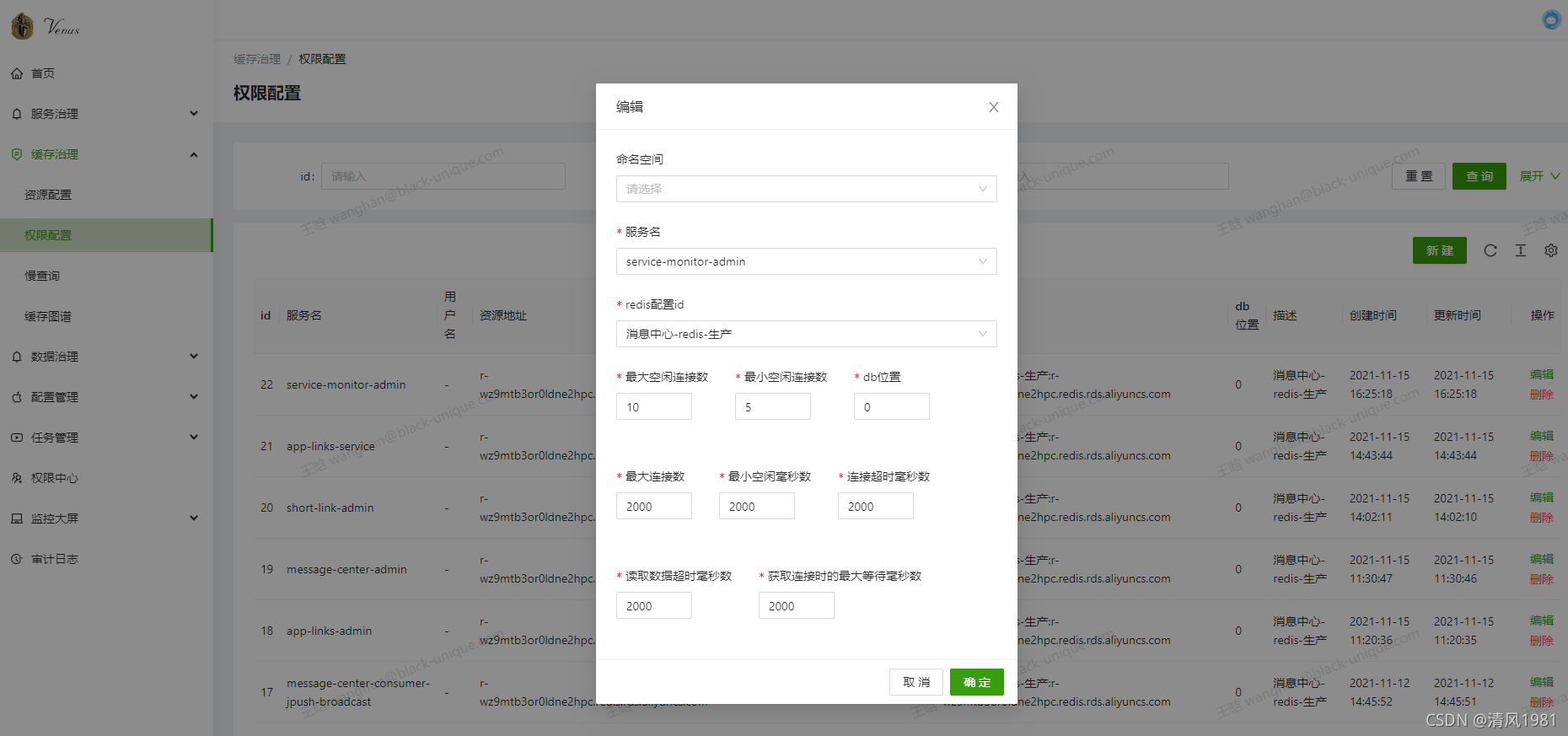Click the icon beside 配置管理
The height and width of the screenshot is (736, 1568).
tap(17, 397)
